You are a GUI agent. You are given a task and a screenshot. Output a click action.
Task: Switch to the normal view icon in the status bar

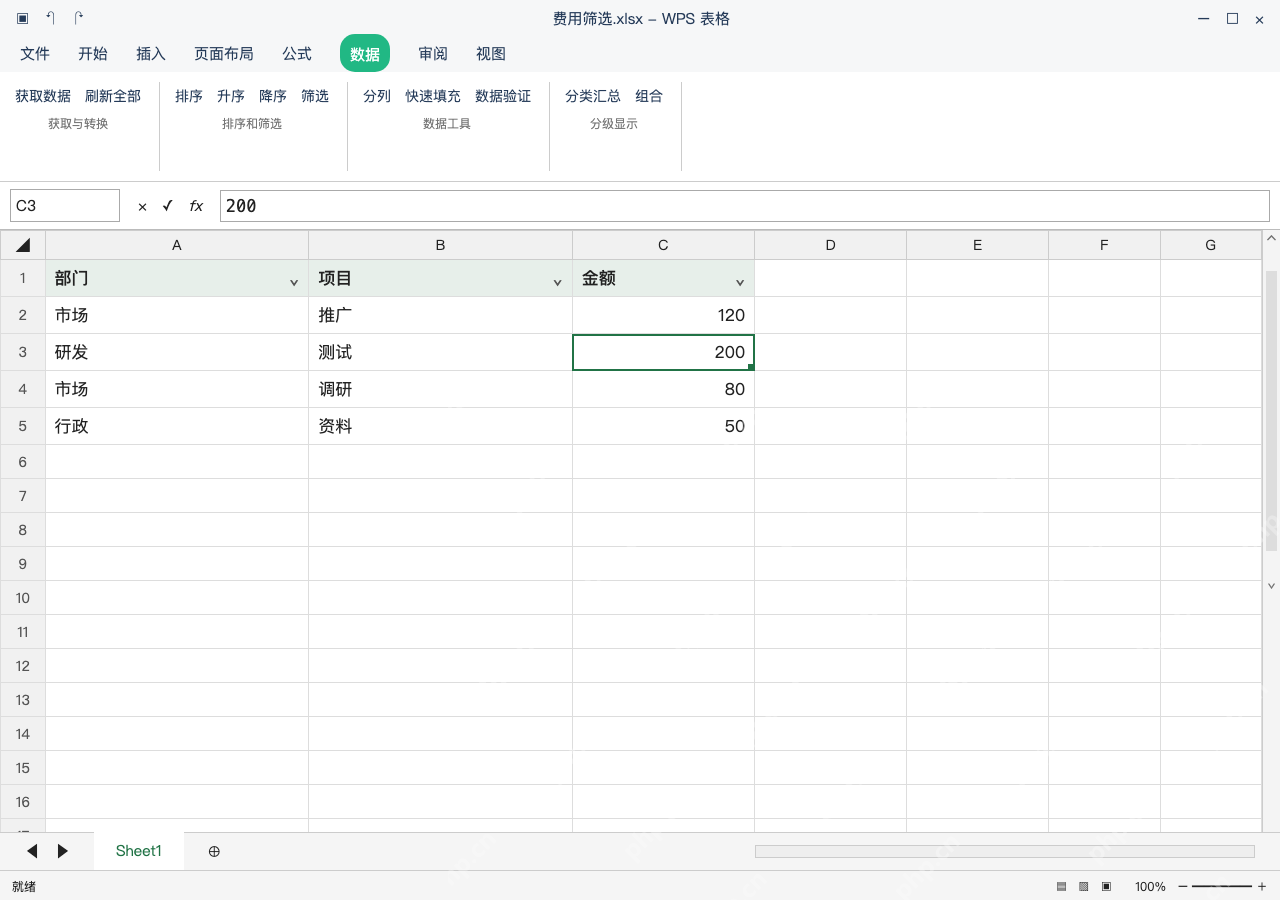[1061, 887]
